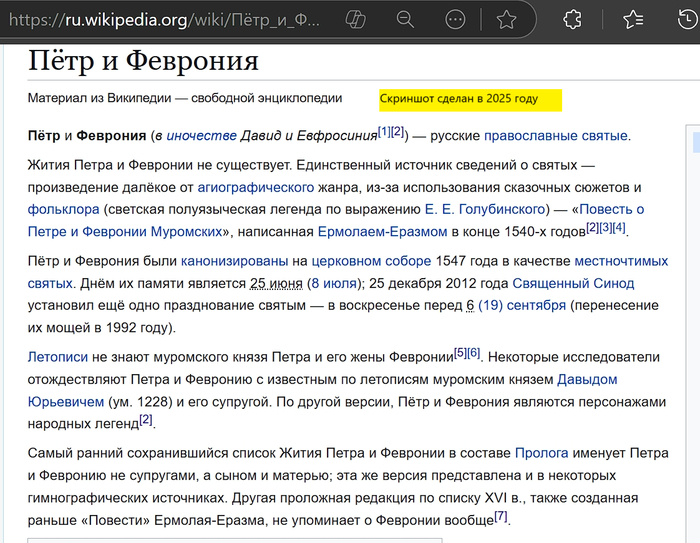Click the zoom out magnifier icon
The height and width of the screenshot is (543, 700).
point(405,19)
